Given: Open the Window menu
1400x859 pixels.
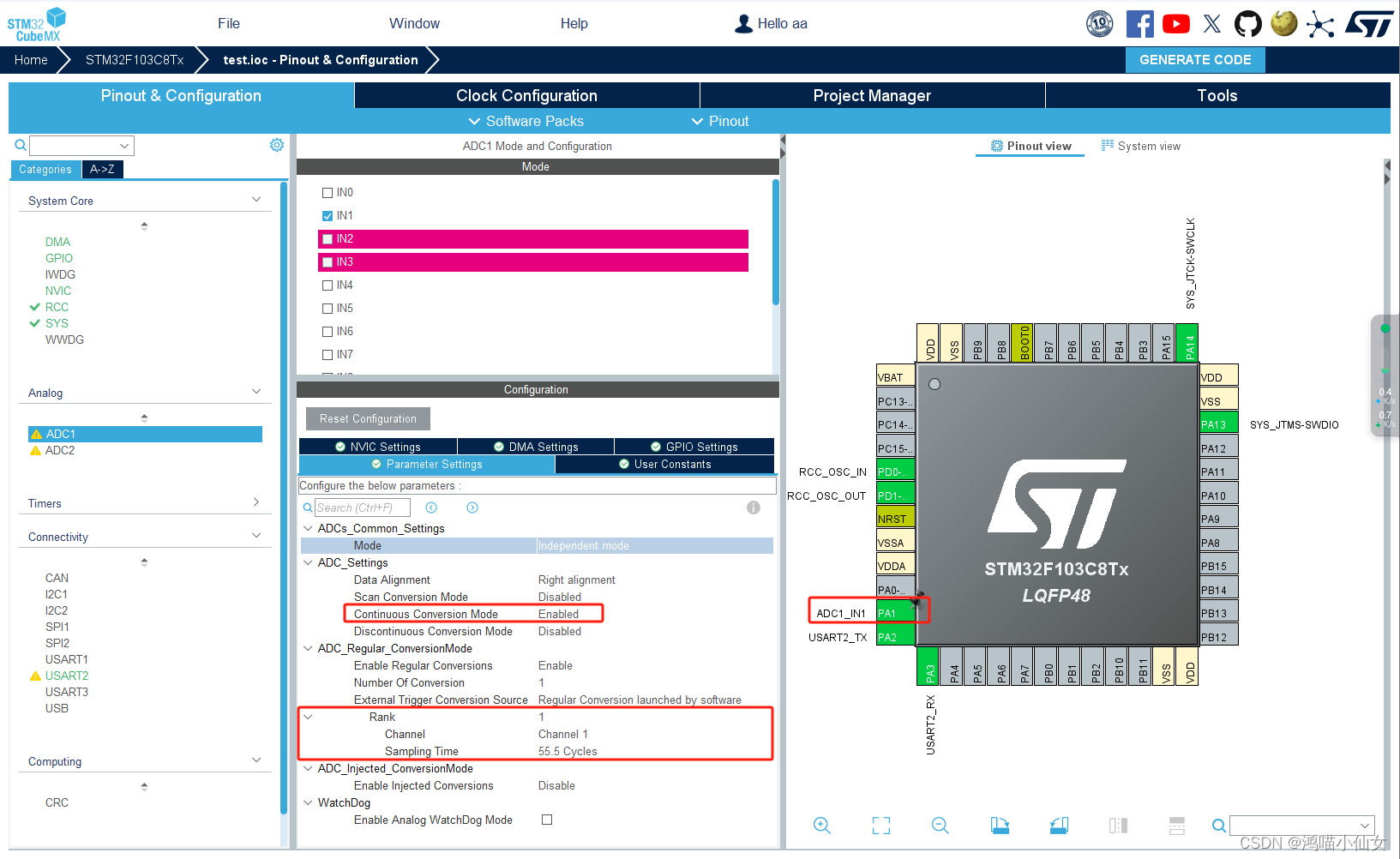Looking at the screenshot, I should click(x=414, y=24).
